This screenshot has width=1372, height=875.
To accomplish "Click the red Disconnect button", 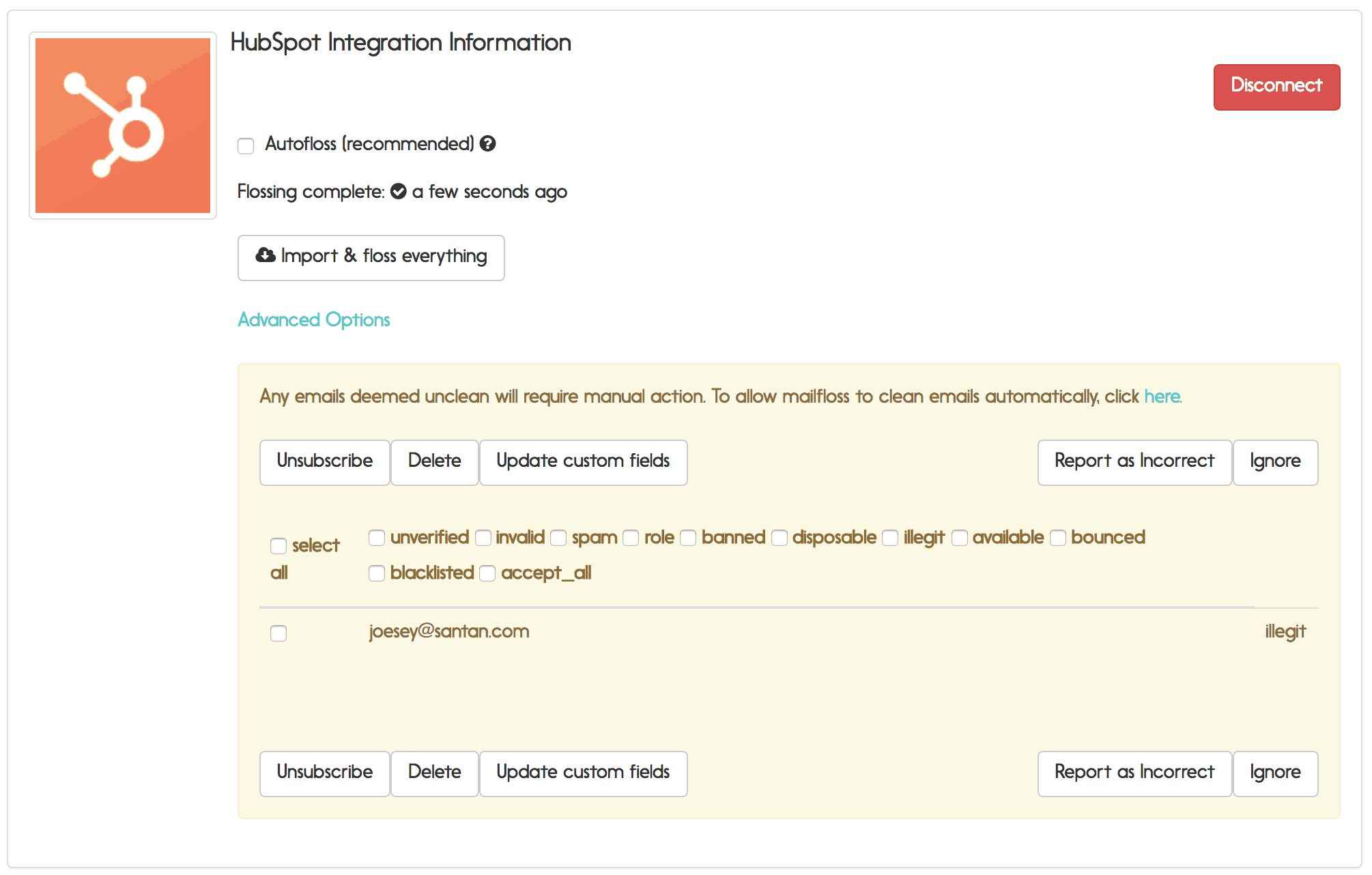I will coord(1276,87).
